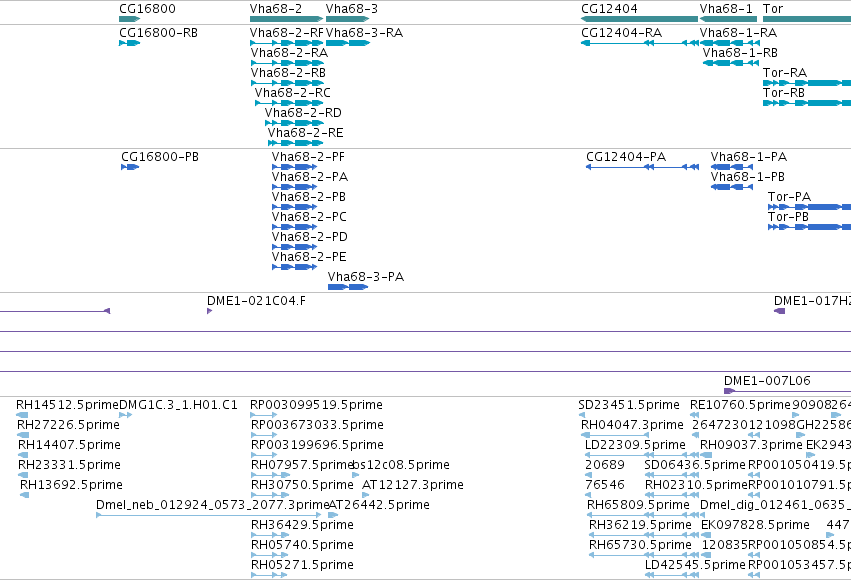Click EST AT26442.5prime
Image resolution: width=851 pixels, height=580 pixels.
[x=379, y=506]
